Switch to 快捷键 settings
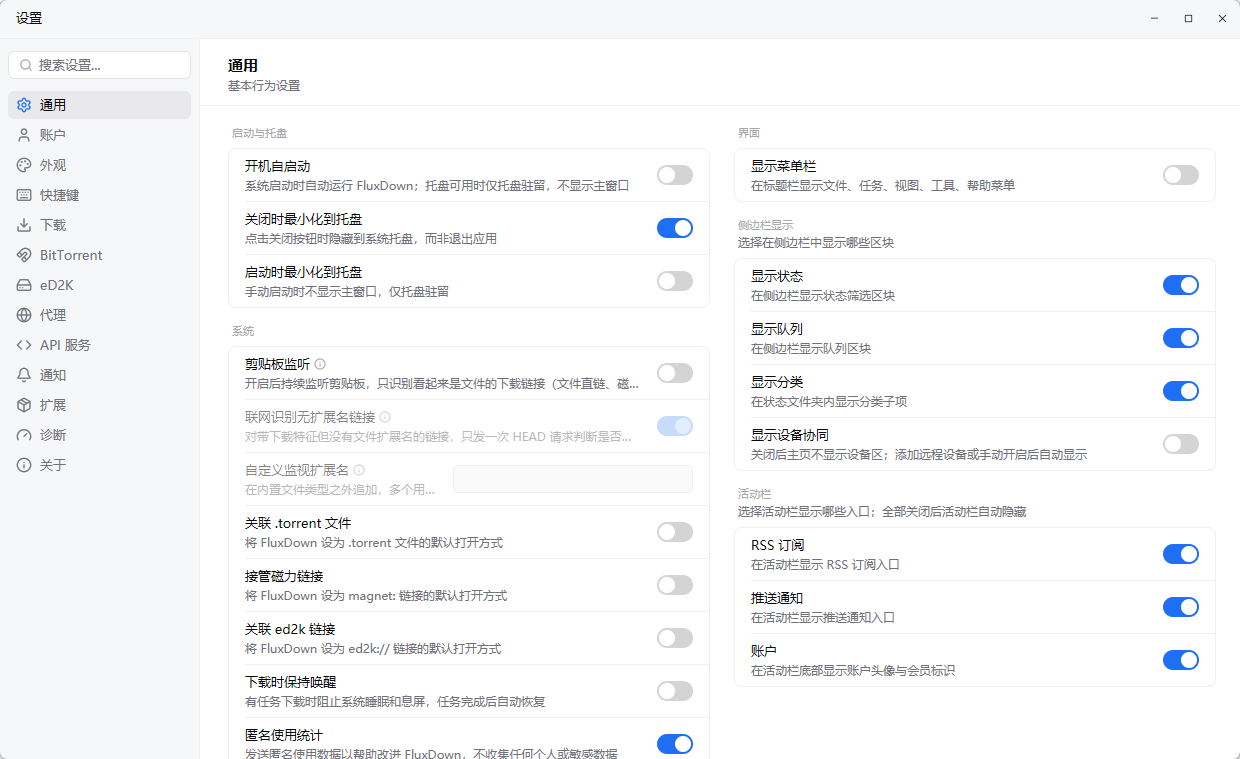The width and height of the screenshot is (1240, 759). (99, 195)
